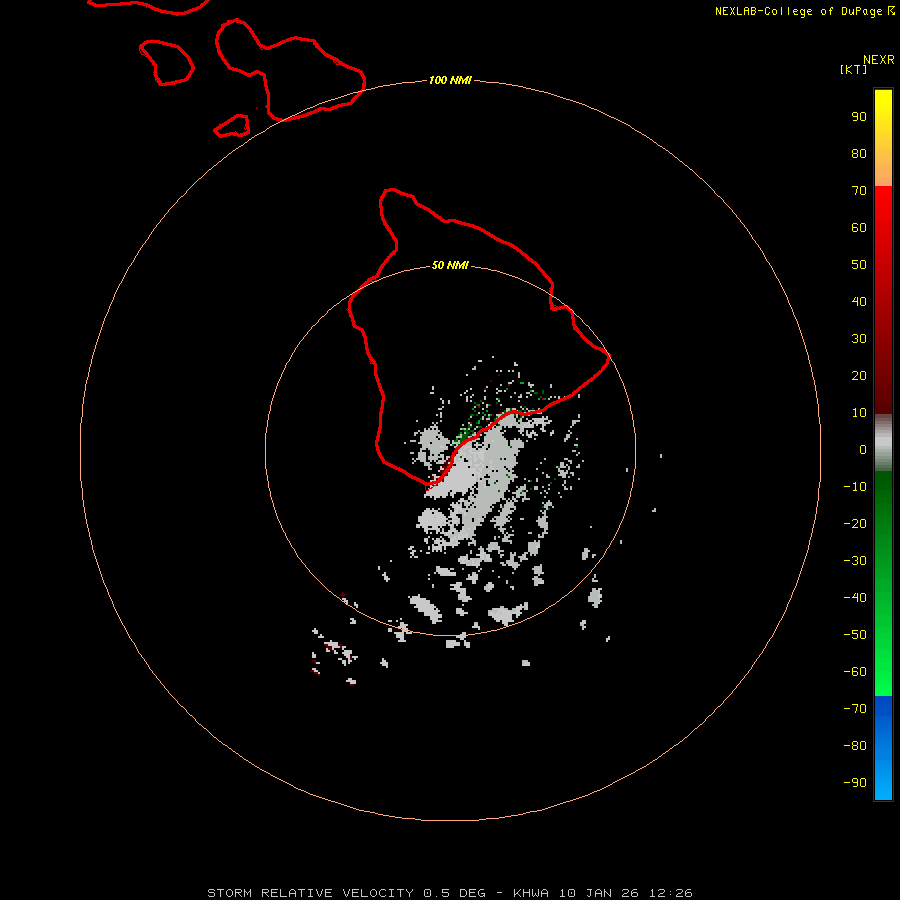The width and height of the screenshot is (900, 900).
Task: Click the 60 value on the velocity scale
Action: point(859,228)
